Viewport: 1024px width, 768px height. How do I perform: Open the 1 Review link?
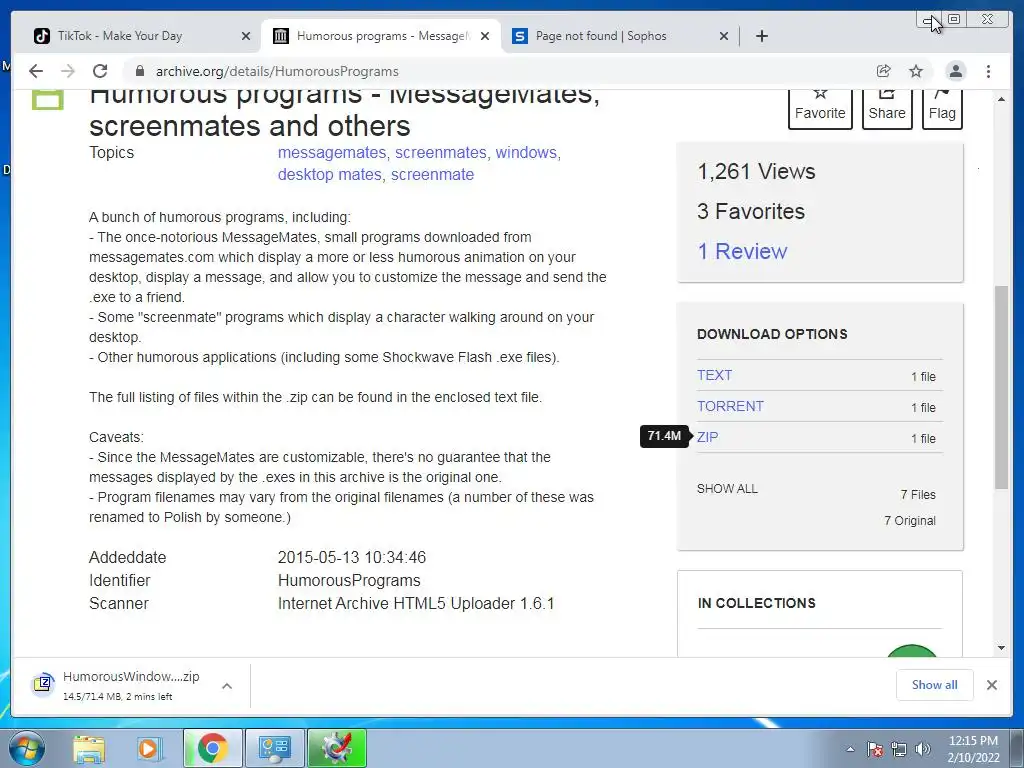742,251
